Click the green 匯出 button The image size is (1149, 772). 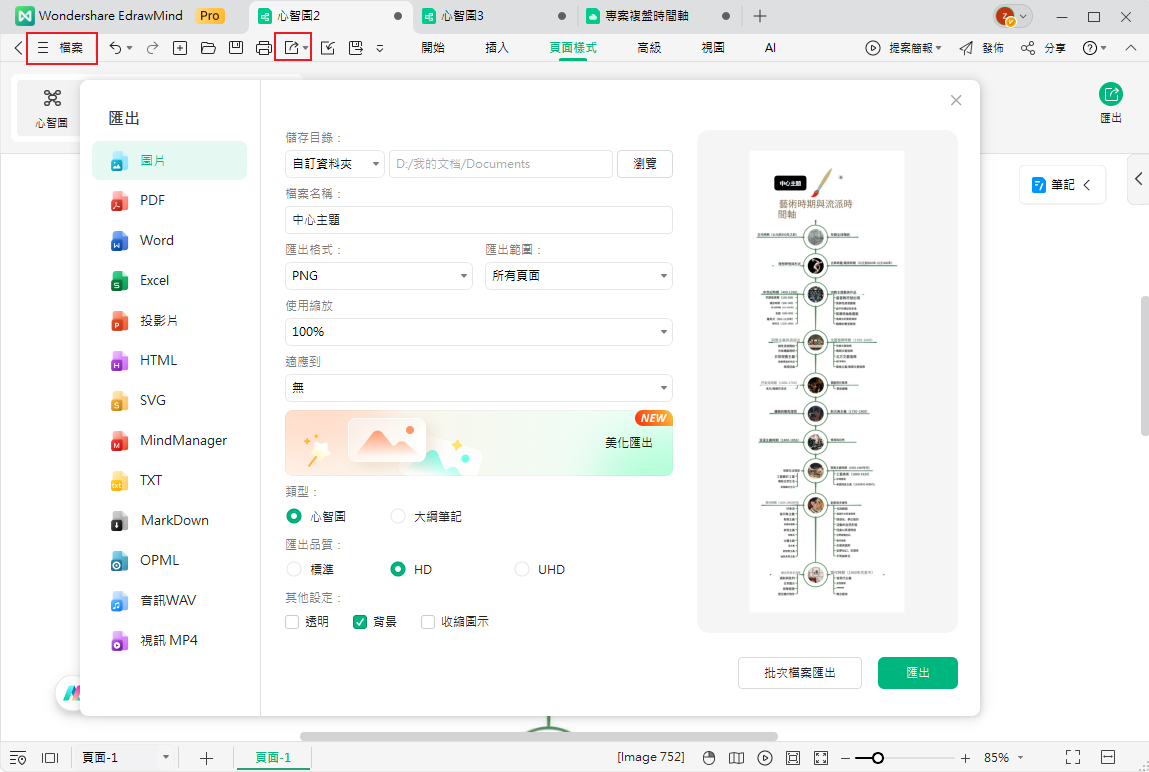(x=917, y=673)
